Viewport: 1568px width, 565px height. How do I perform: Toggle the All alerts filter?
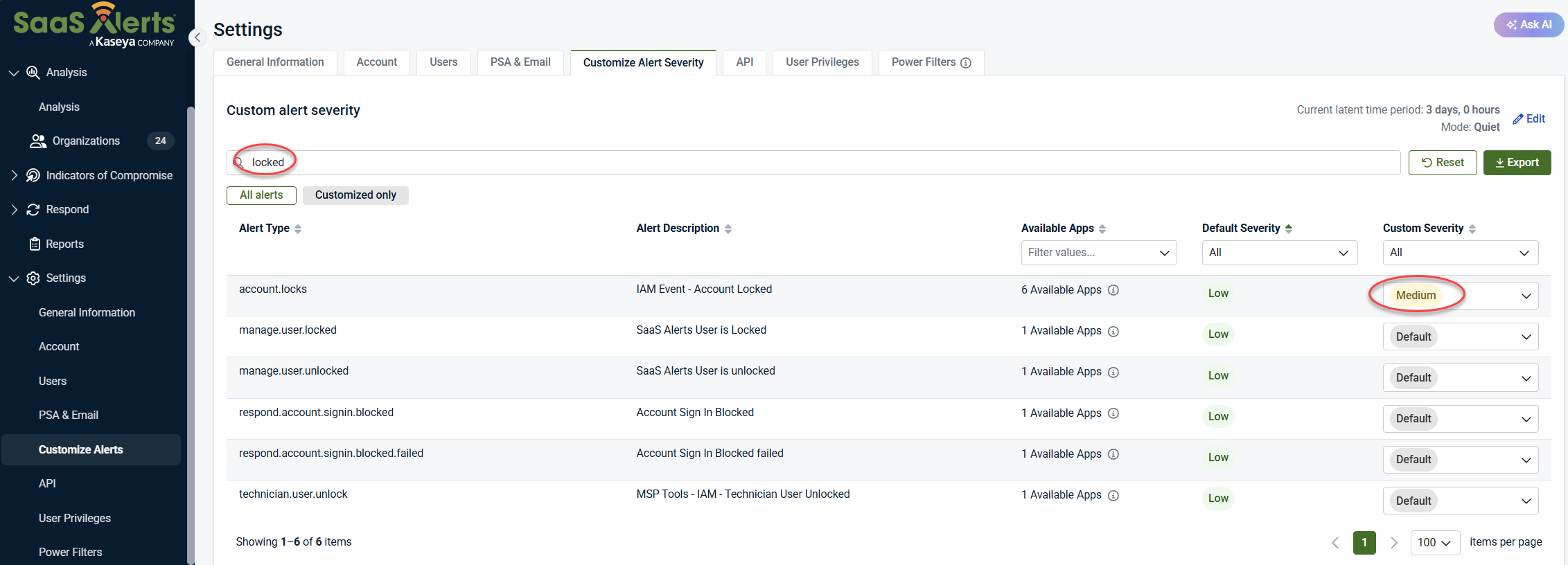pos(261,195)
